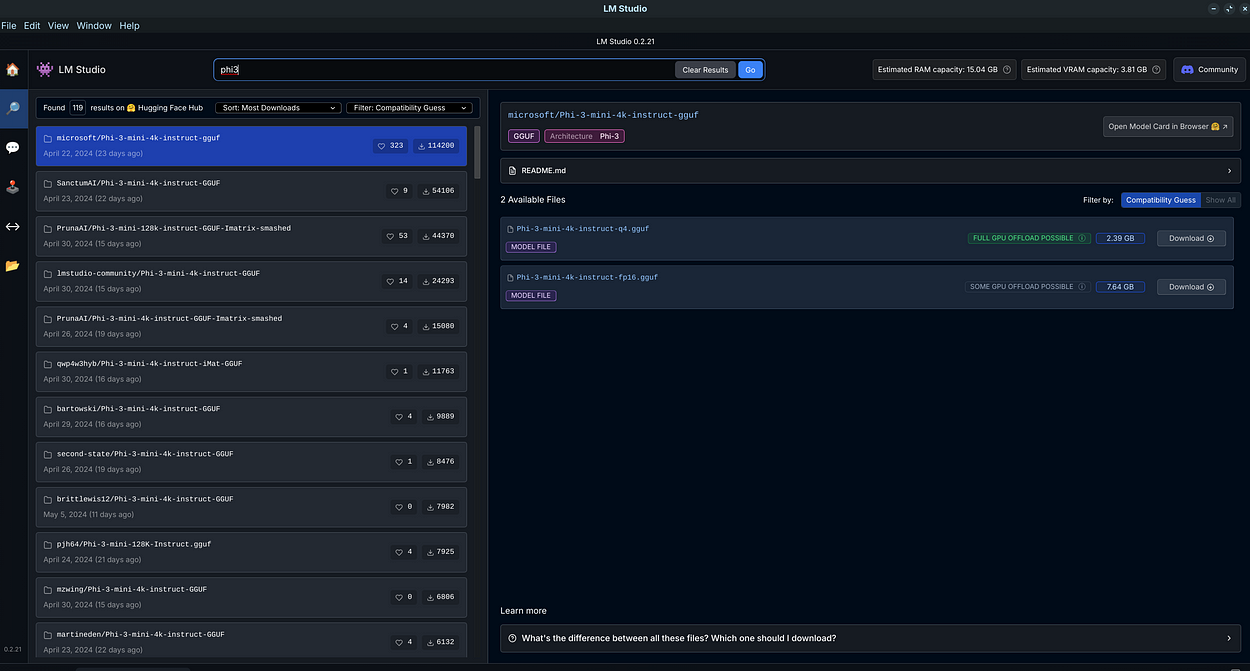Open the Edit menu
Viewport: 1250px width, 671px height.
pos(32,25)
